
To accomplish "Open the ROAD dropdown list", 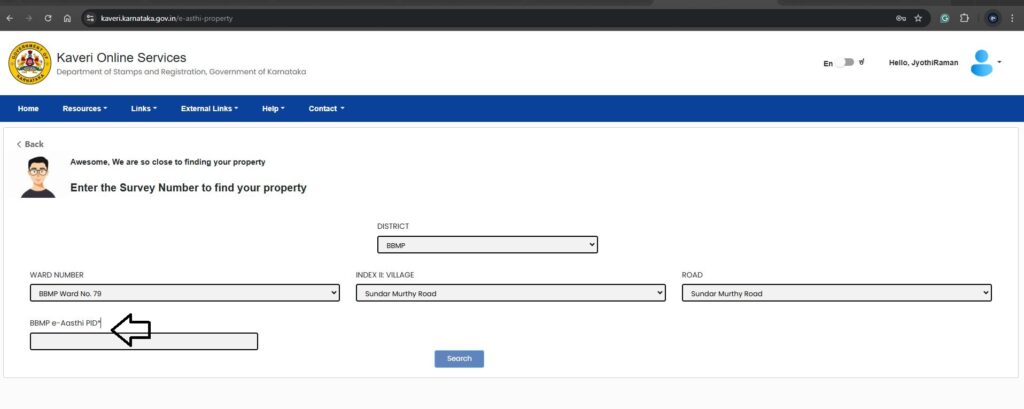I will click(836, 293).
